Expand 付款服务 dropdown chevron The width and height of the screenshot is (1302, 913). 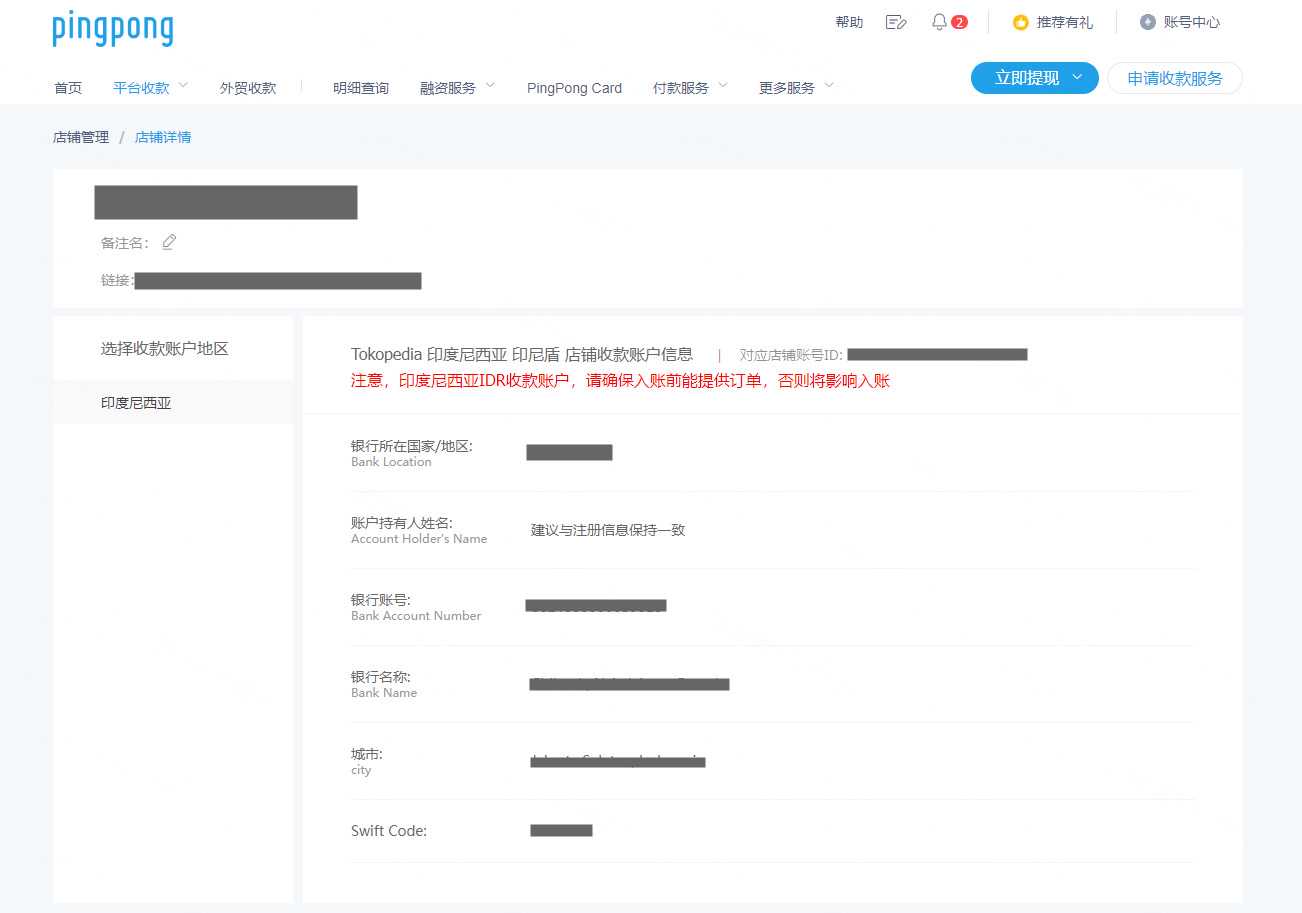click(723, 86)
